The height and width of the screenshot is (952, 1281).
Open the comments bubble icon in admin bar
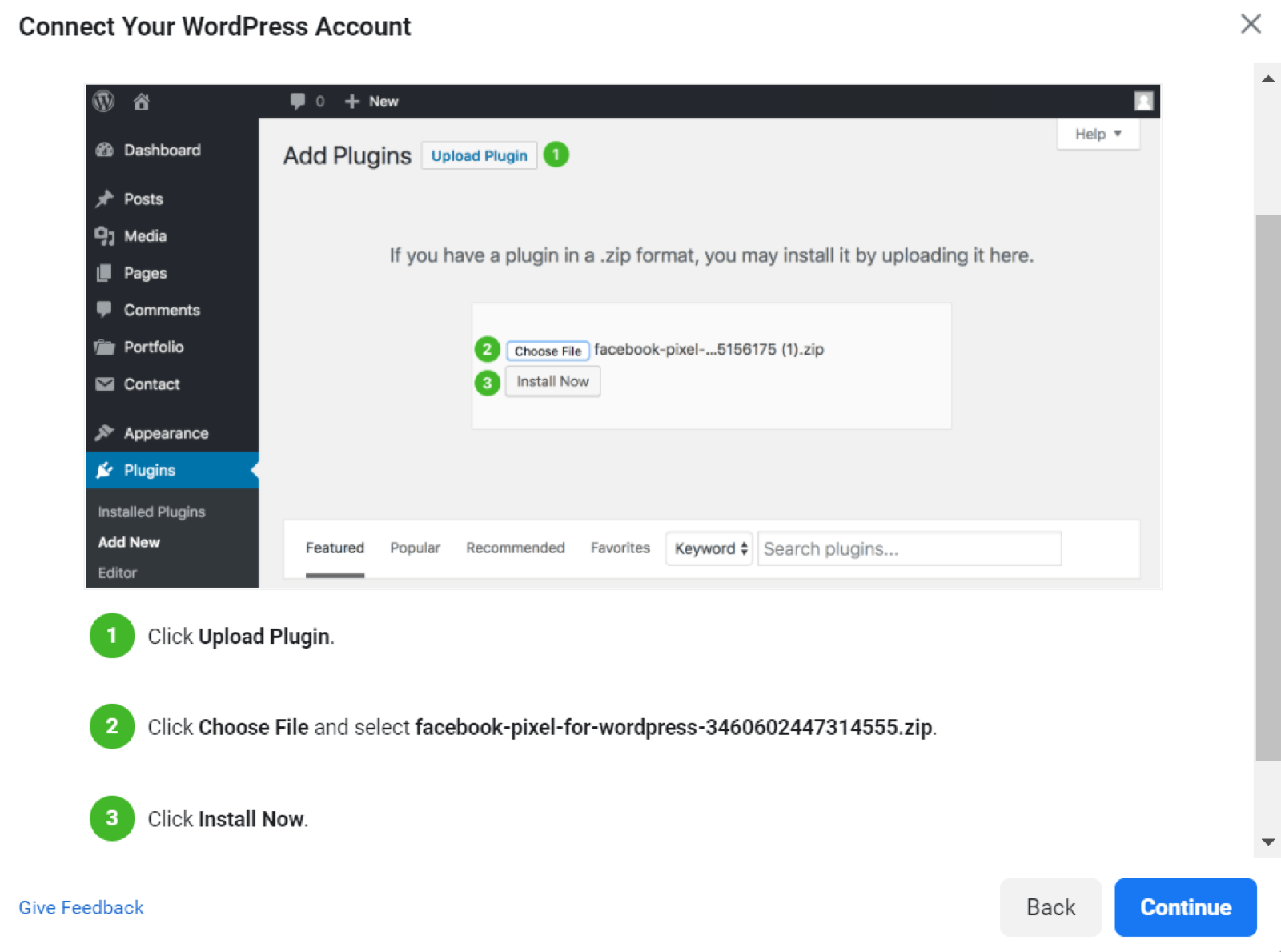298,102
